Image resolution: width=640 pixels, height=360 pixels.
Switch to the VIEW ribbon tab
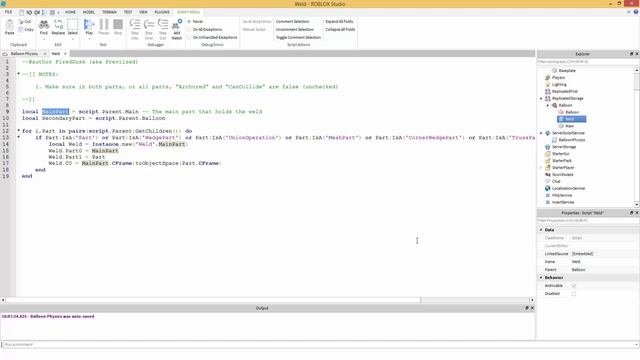143,12
